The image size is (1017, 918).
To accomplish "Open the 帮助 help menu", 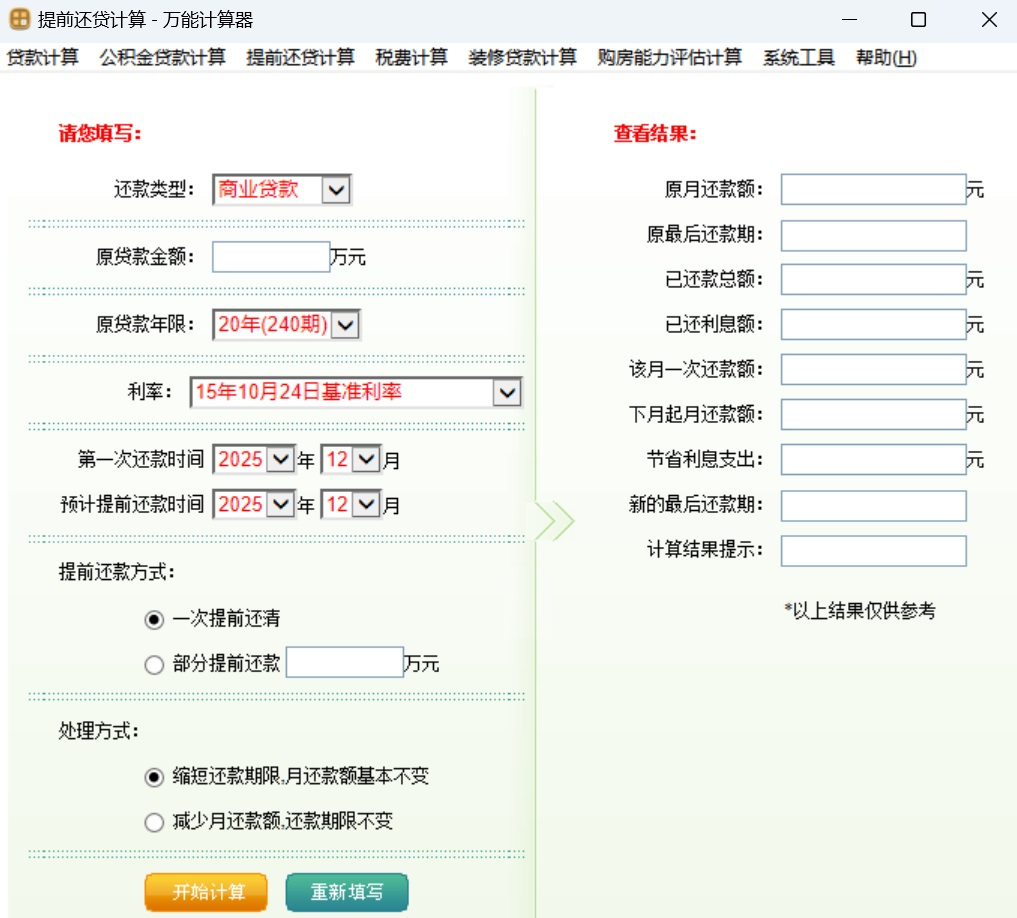I will 886,57.
